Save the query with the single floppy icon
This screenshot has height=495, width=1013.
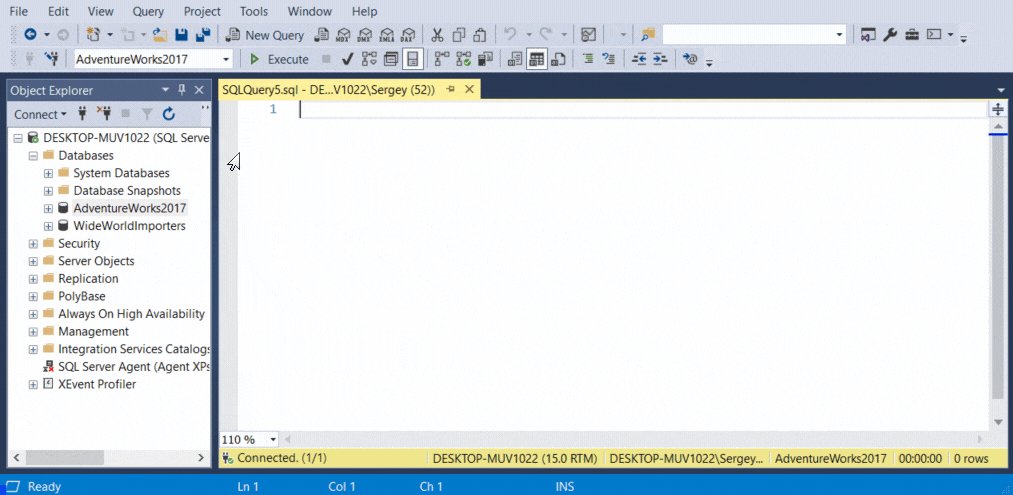tap(182, 35)
